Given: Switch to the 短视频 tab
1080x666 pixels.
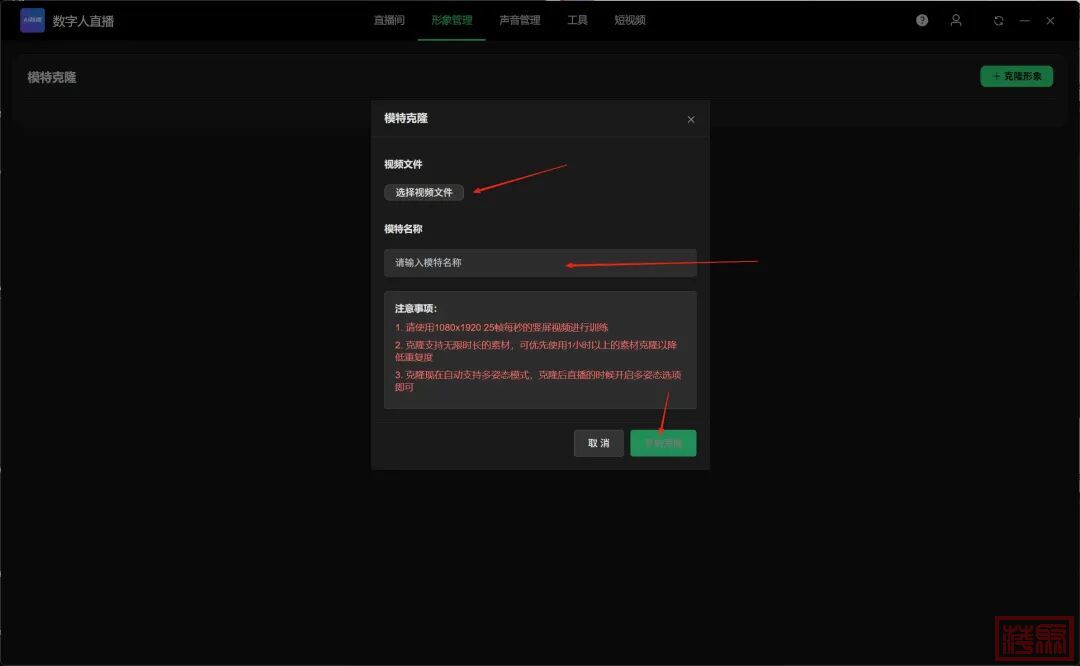Looking at the screenshot, I should [630, 20].
